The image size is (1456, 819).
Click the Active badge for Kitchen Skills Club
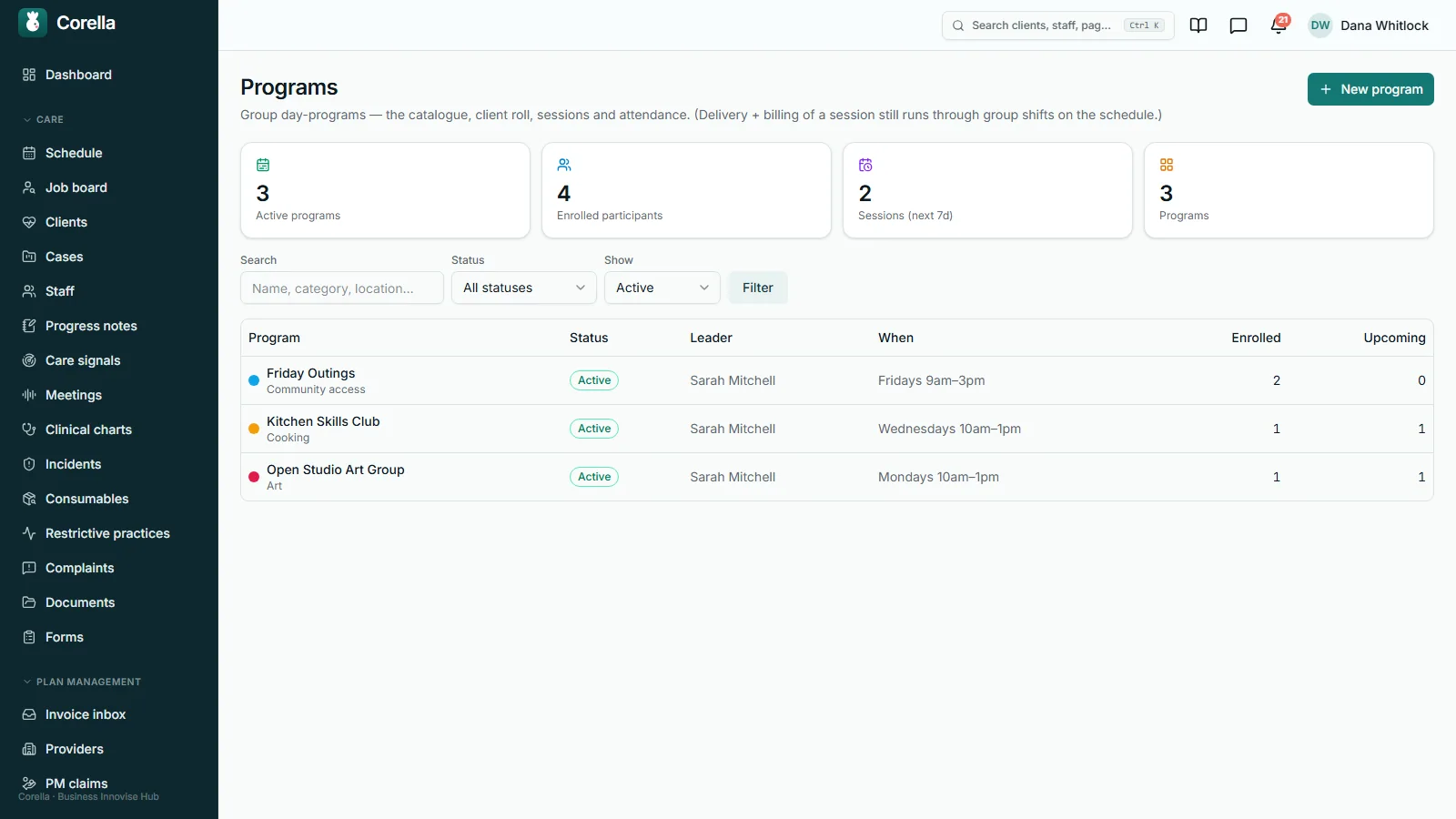point(594,429)
